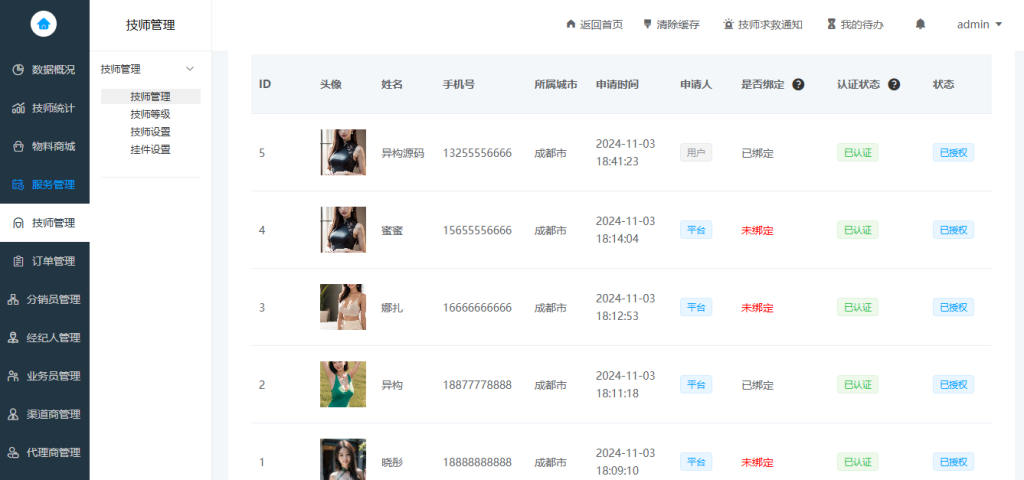Click help icon beside 是否绑定 column header
This screenshot has width=1024, height=480.
point(798,84)
